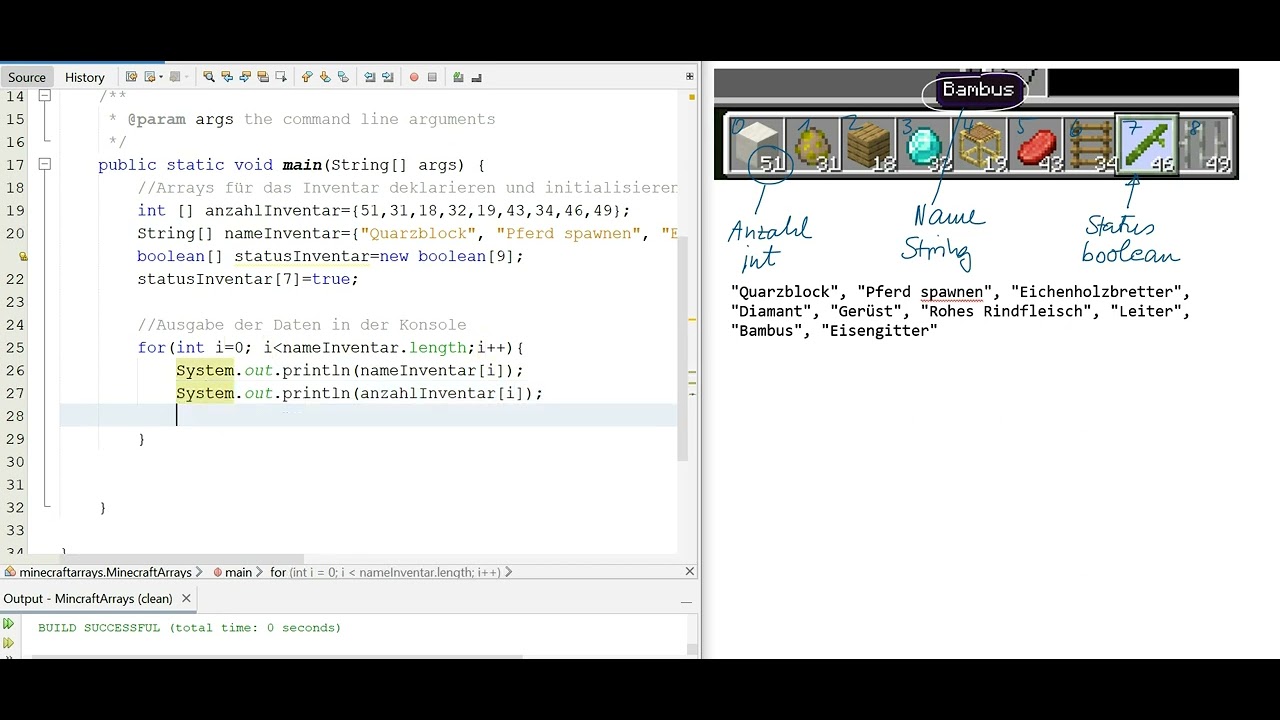
Task: Click the //Ausgabe der Daten comment line
Action: [x=302, y=325]
